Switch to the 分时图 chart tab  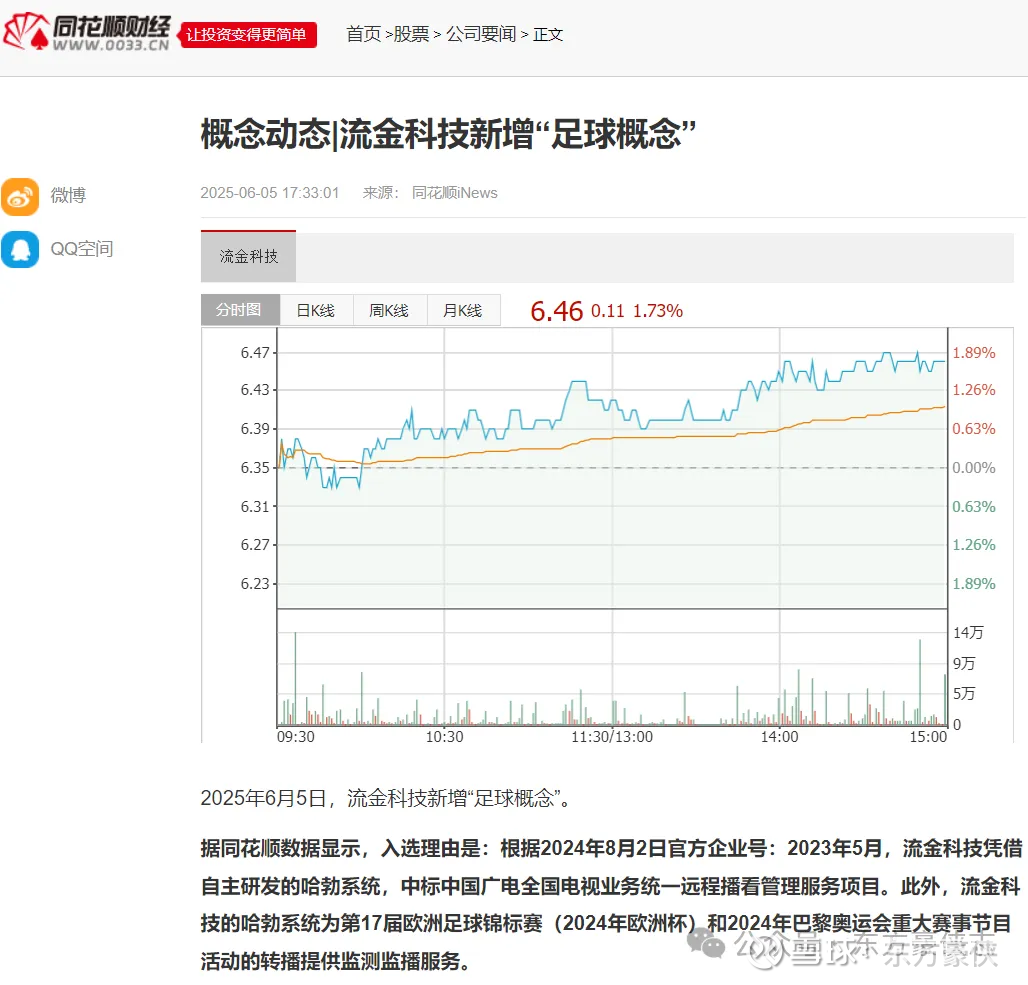pyautogui.click(x=240, y=310)
